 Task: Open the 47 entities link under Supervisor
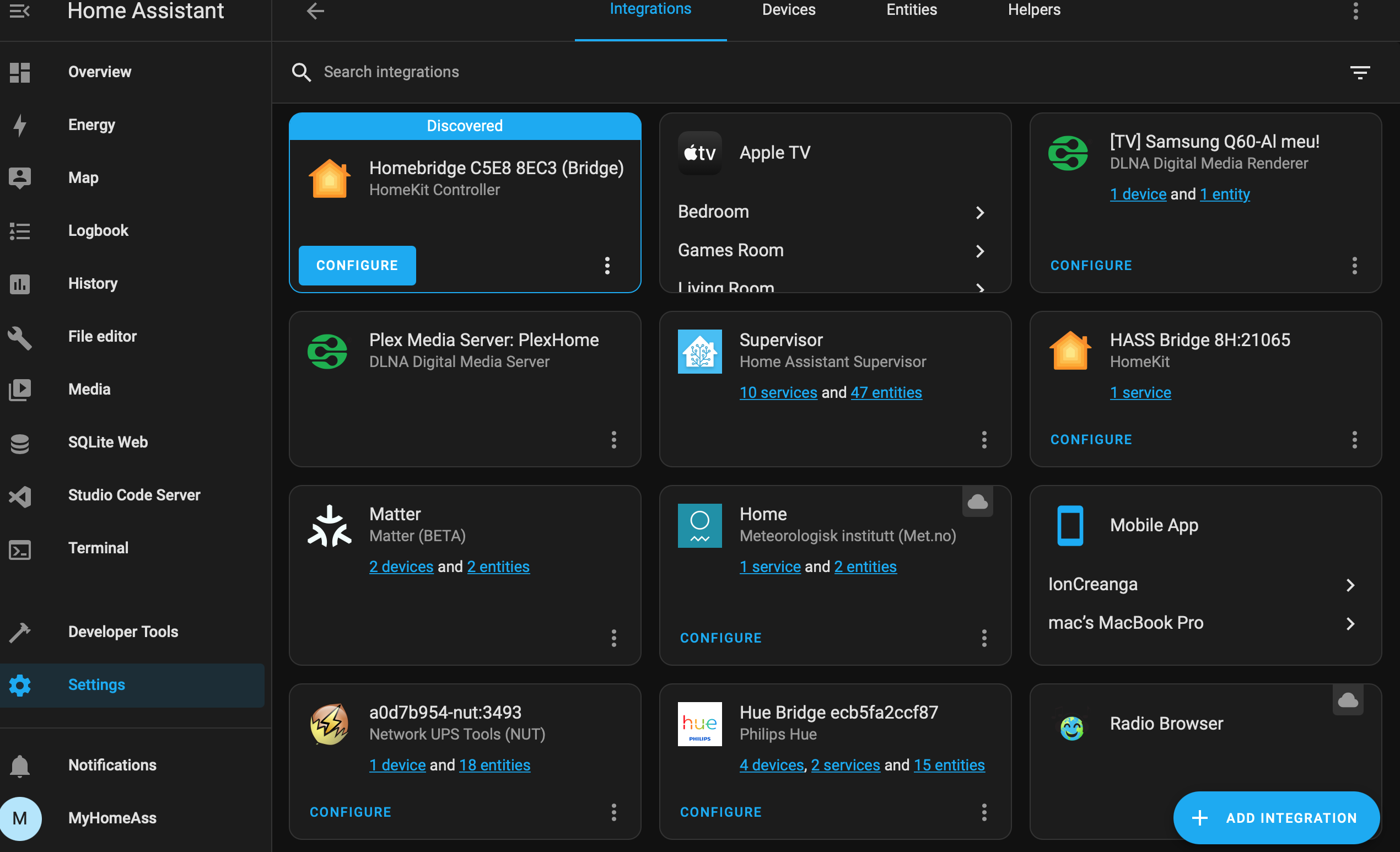tap(886, 392)
